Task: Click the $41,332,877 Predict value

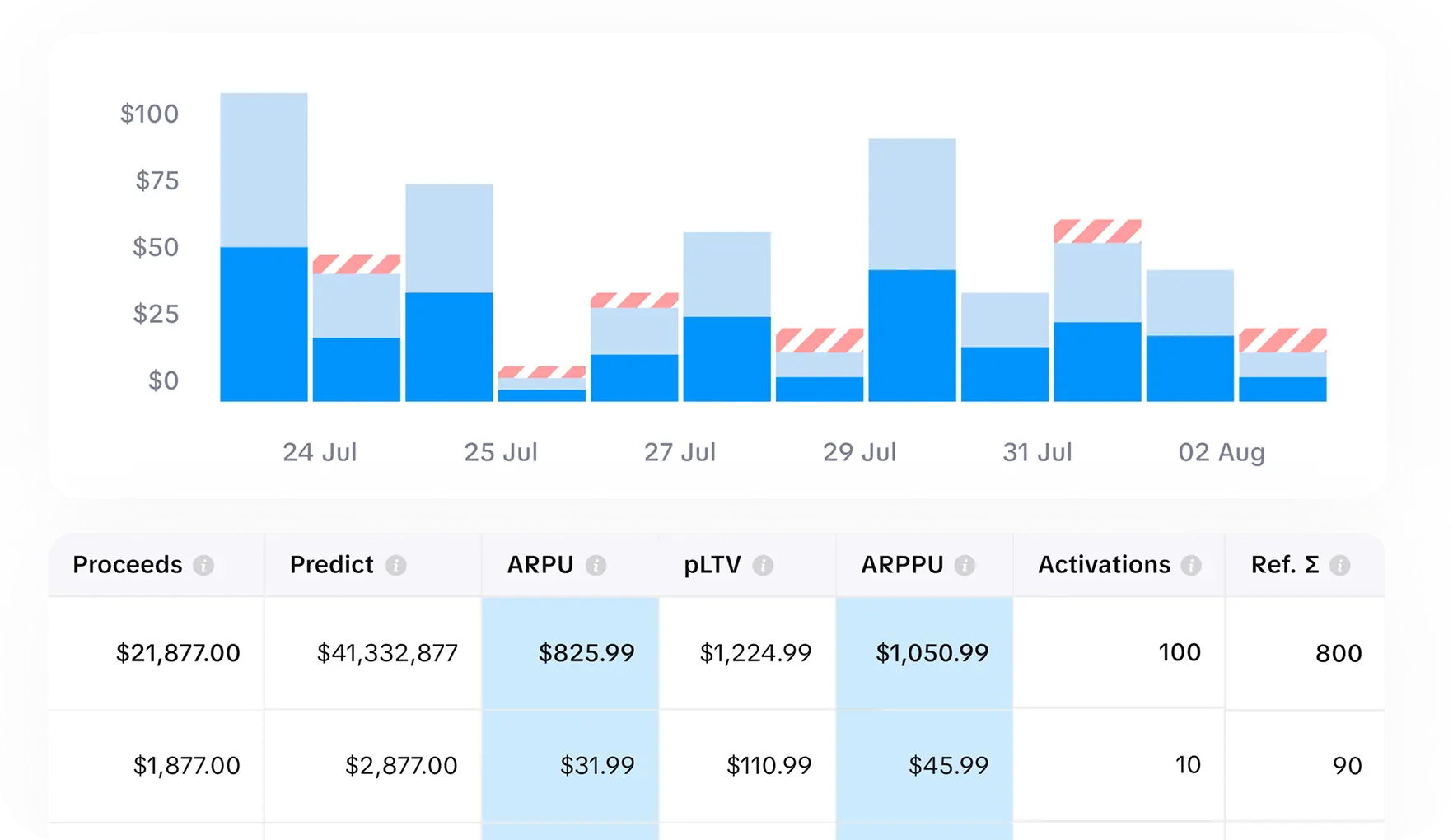Action: click(388, 652)
